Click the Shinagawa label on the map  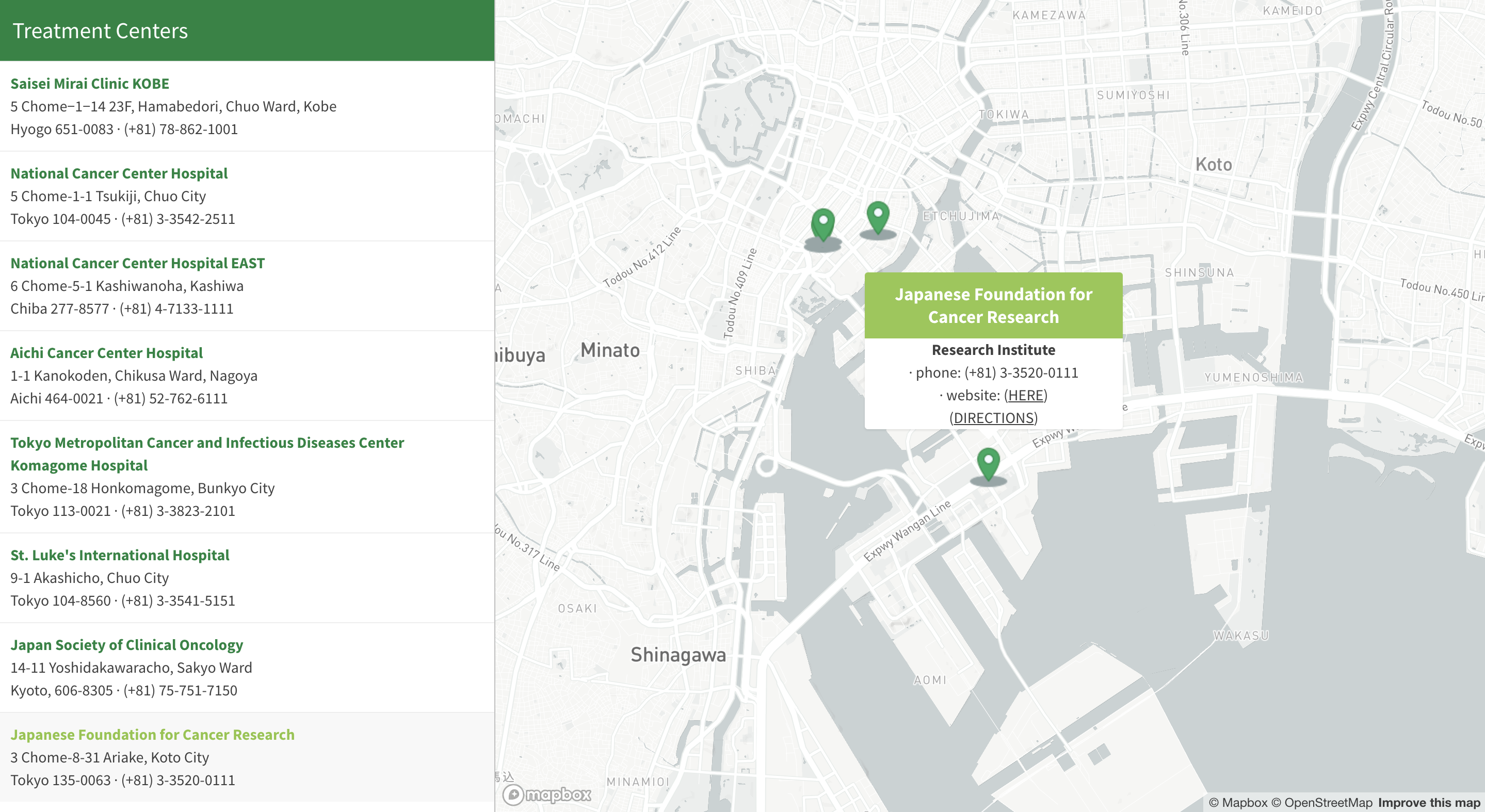678,655
